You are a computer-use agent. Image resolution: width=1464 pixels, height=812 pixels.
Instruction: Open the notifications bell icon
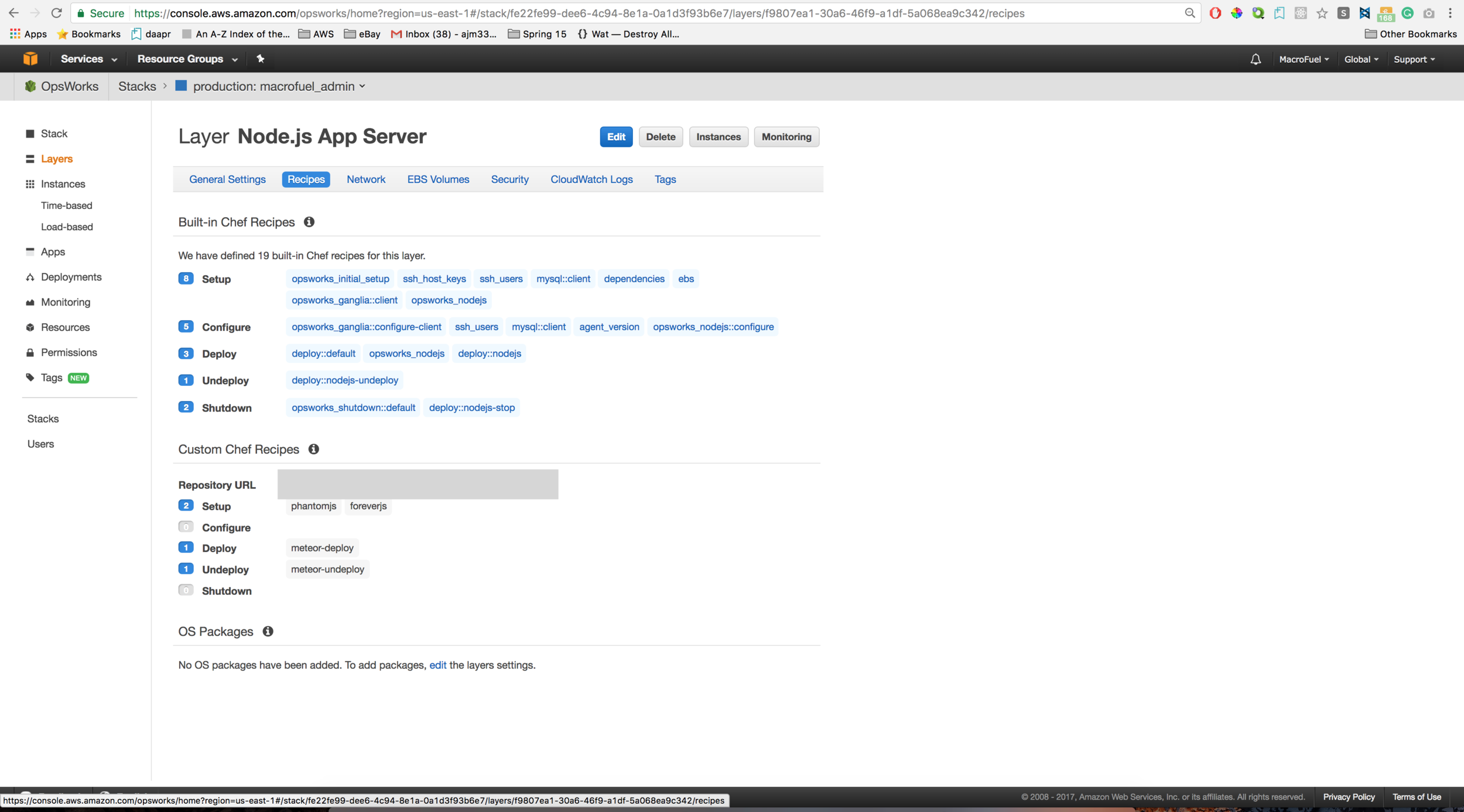[x=1256, y=59]
